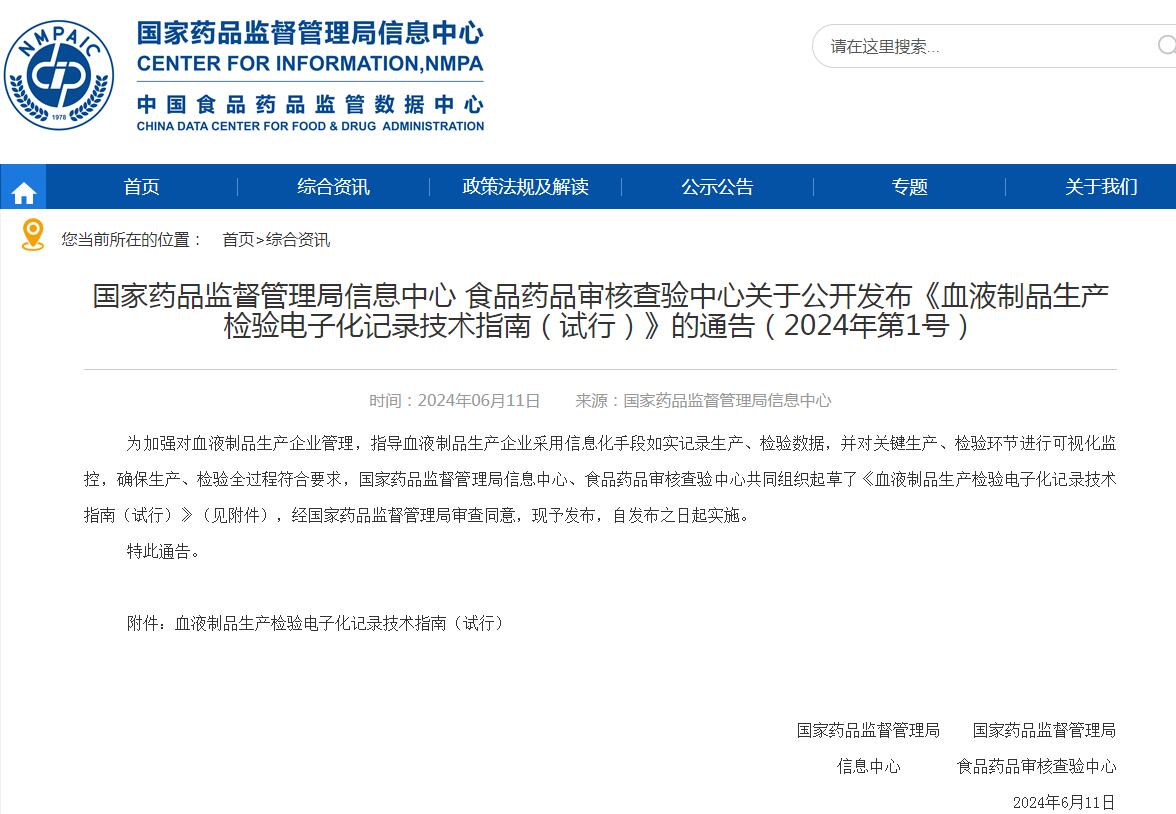
Task: Click 首页 in the breadcrumb path
Action: click(238, 240)
